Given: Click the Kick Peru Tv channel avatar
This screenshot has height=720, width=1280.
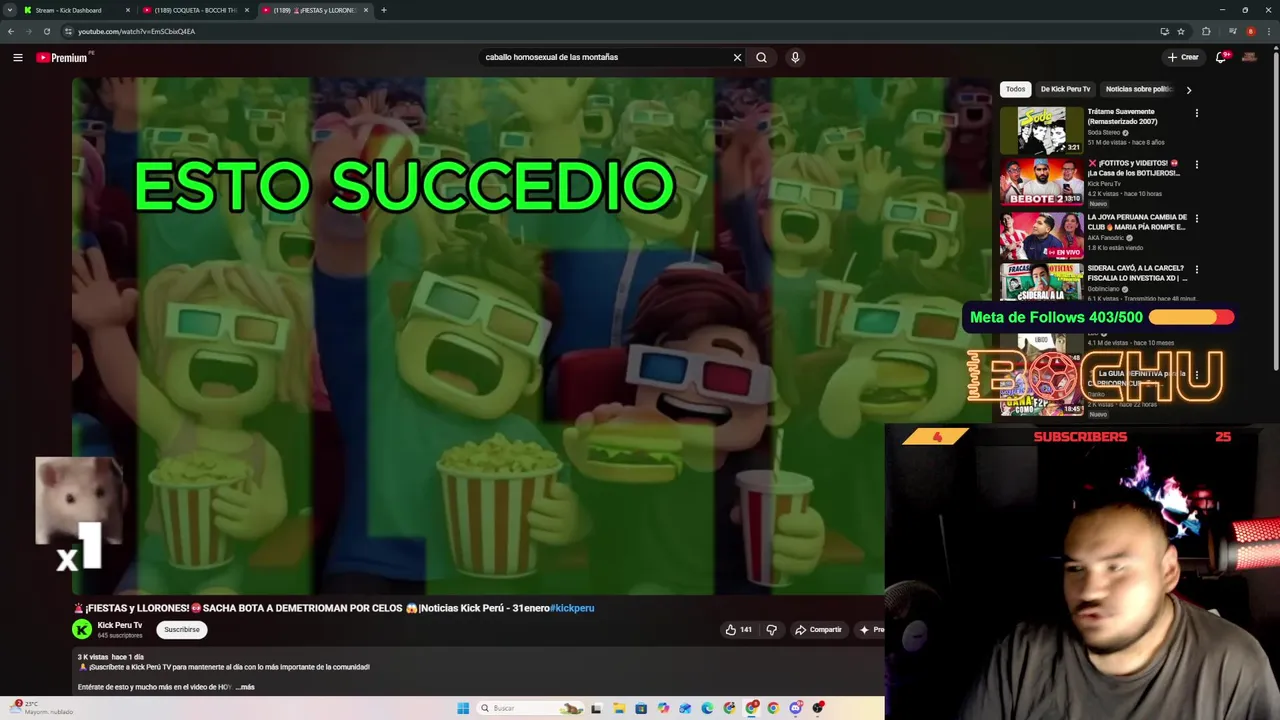Looking at the screenshot, I should tap(82, 629).
